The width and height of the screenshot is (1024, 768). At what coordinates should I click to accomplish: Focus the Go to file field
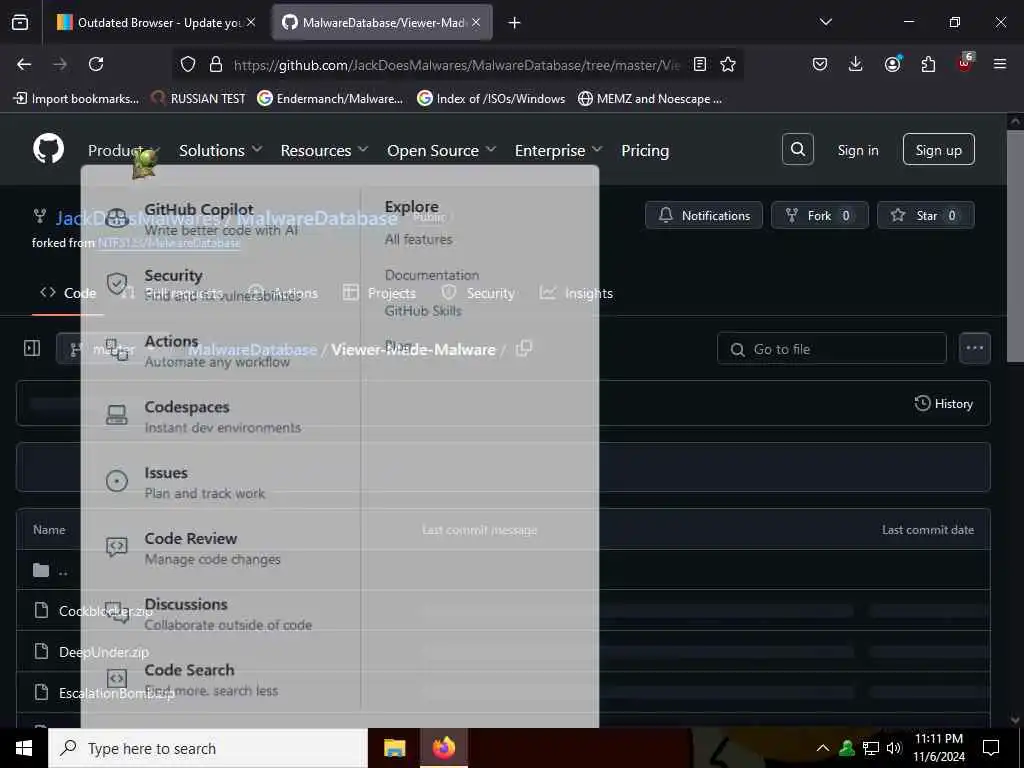(831, 349)
